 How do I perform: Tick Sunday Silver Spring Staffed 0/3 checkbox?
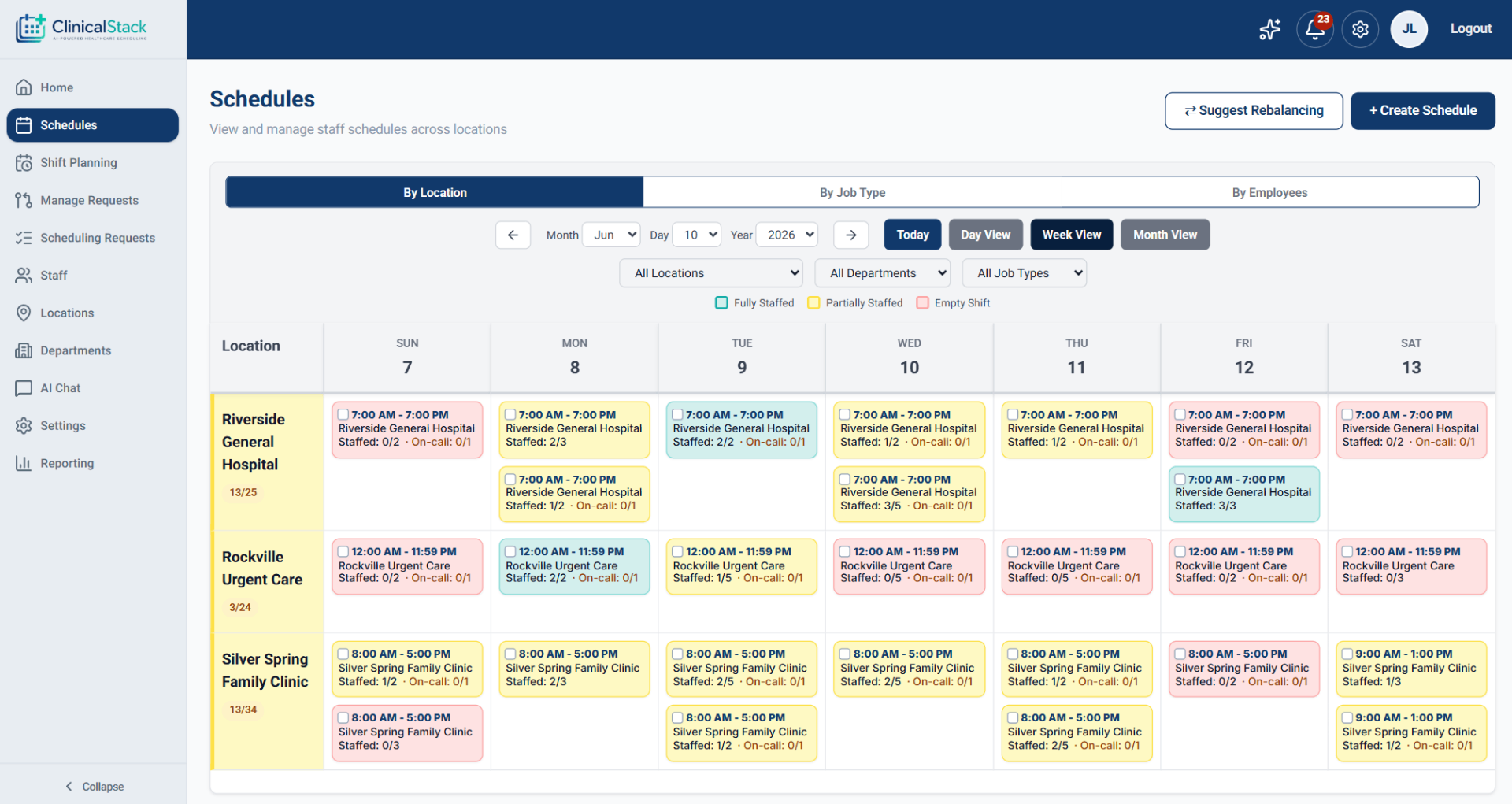click(x=343, y=718)
